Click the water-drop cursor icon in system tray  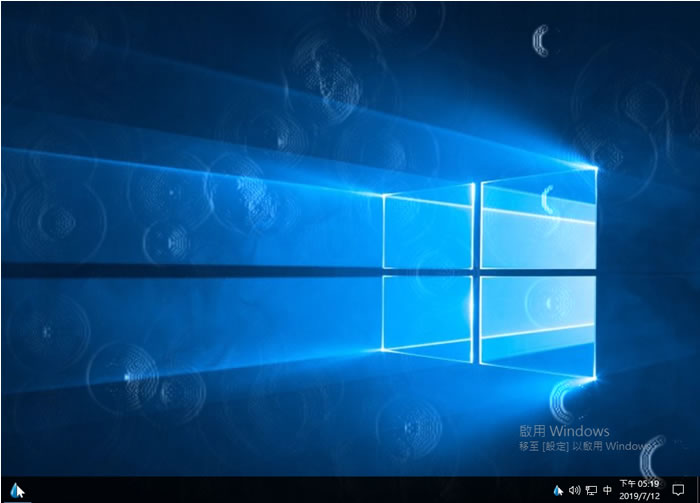tap(558, 491)
